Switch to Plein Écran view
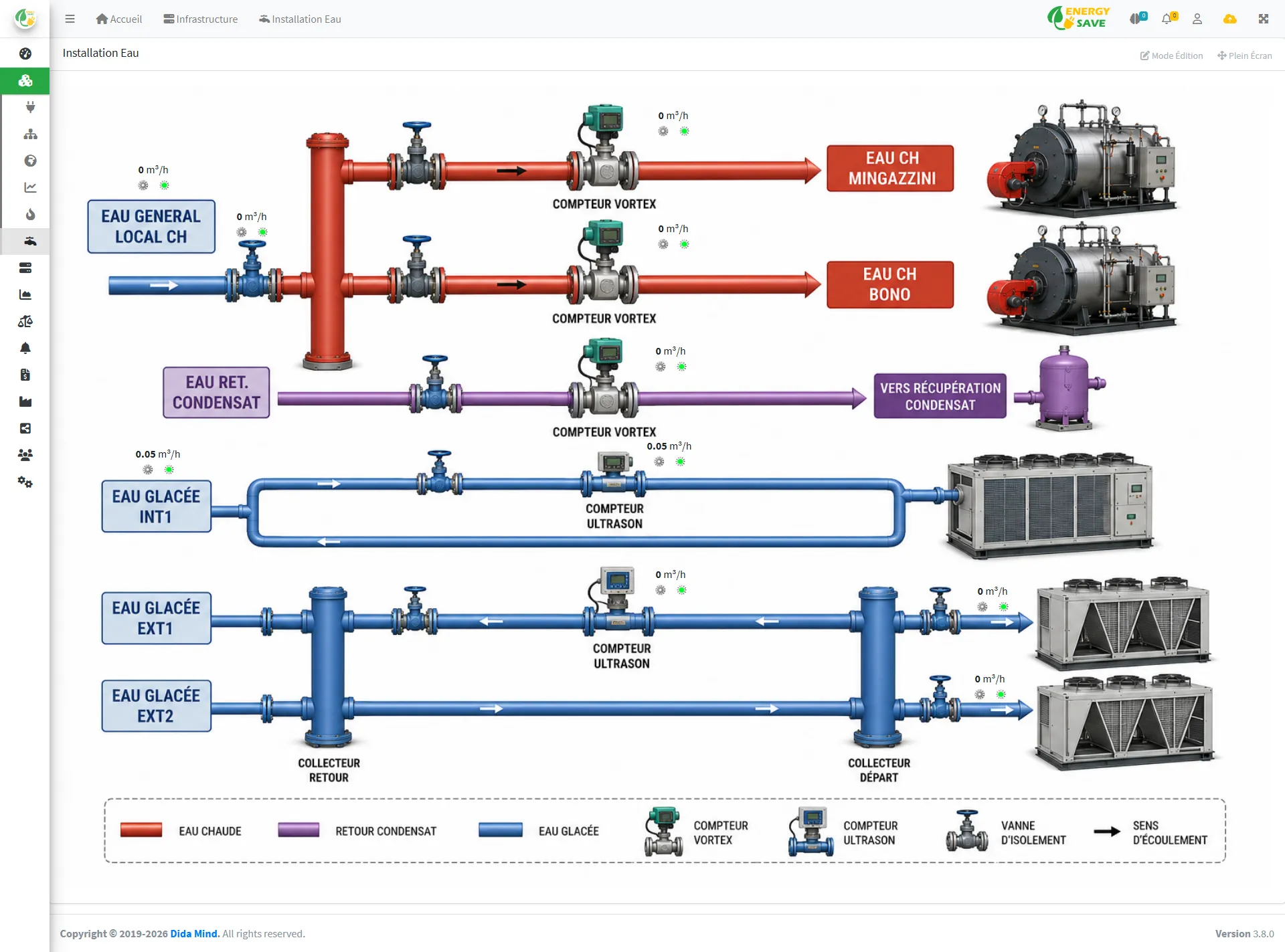Image resolution: width=1285 pixels, height=952 pixels. click(1245, 56)
